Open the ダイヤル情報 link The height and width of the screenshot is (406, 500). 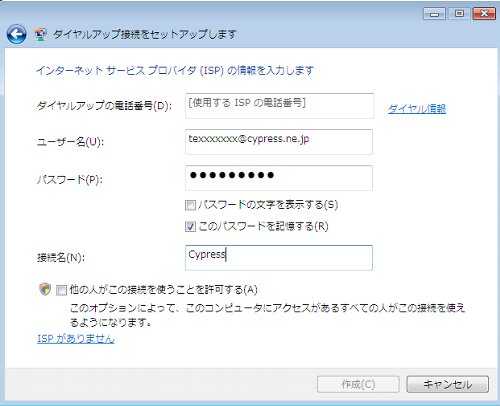point(417,109)
